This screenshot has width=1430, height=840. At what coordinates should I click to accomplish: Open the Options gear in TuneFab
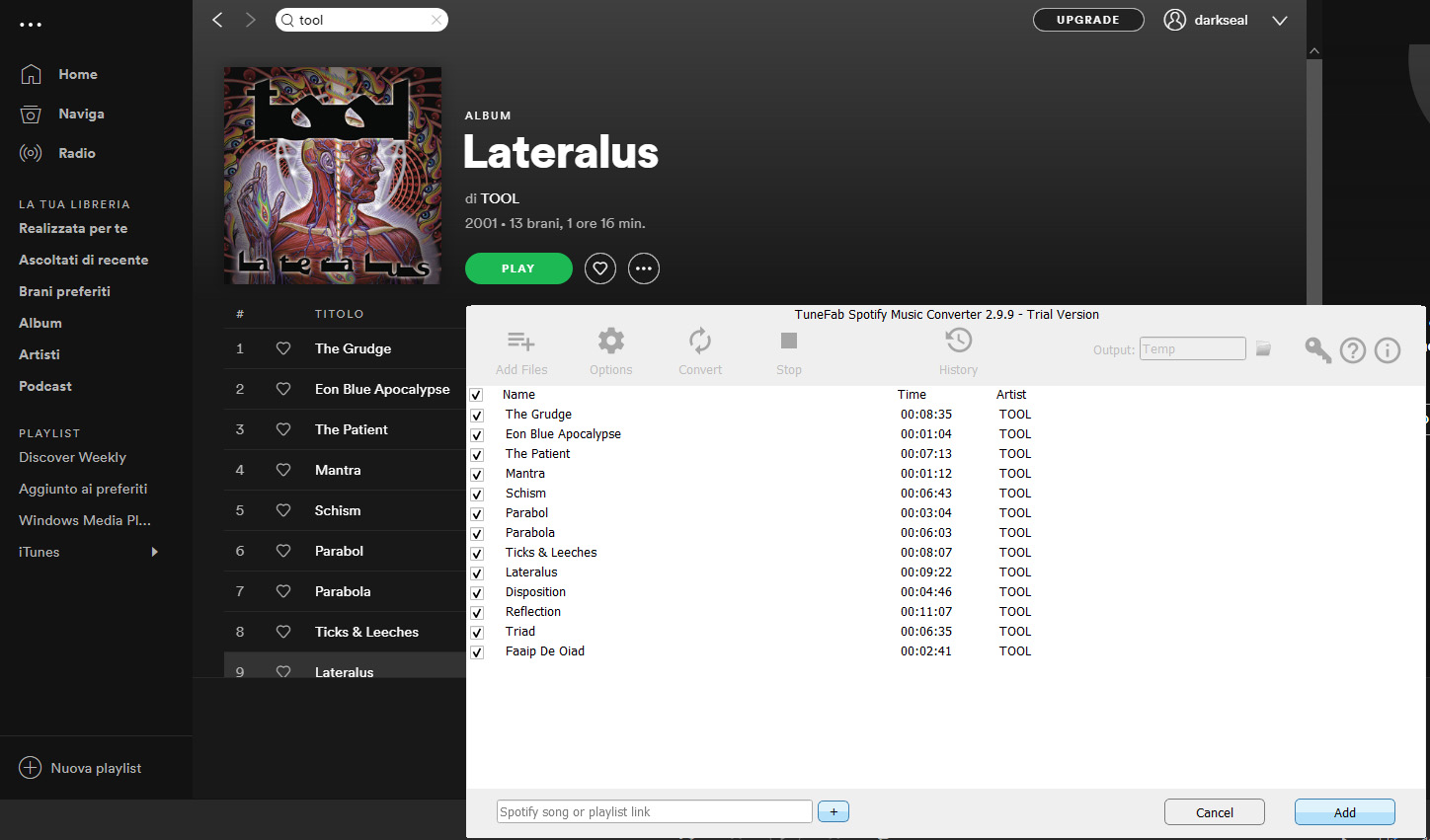(x=610, y=343)
